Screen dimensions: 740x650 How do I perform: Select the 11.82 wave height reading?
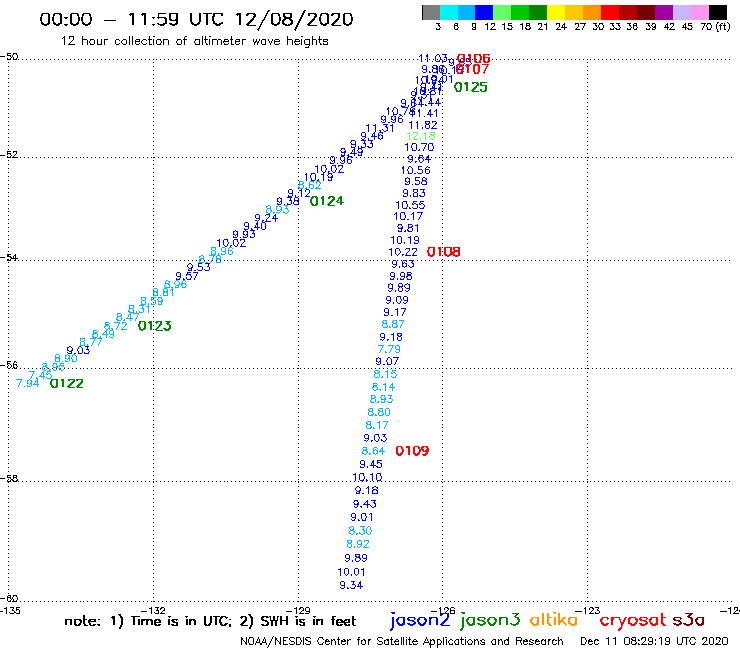coord(423,125)
